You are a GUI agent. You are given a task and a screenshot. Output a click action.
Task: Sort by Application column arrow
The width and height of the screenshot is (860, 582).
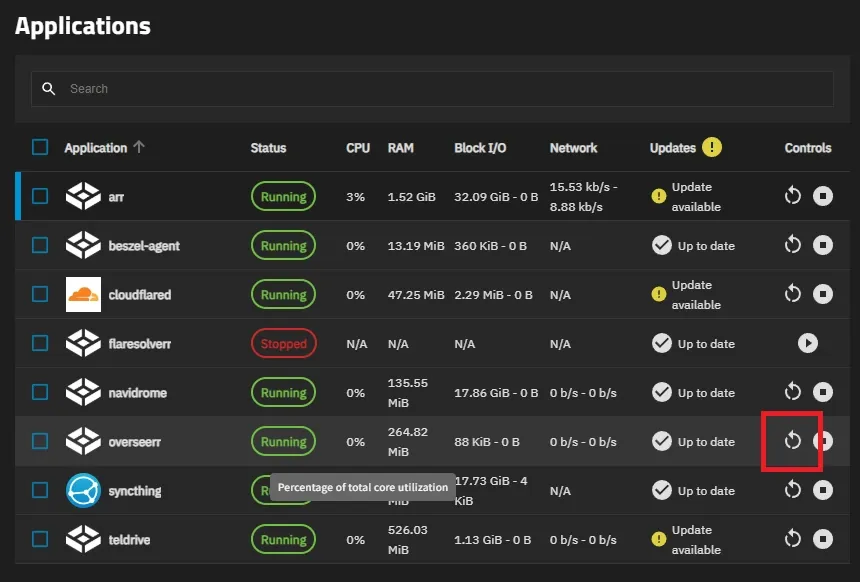139,147
